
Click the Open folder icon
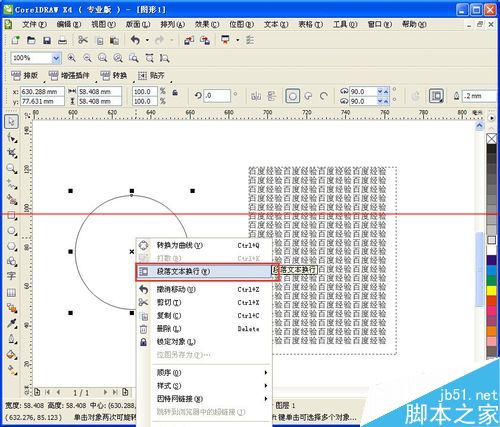tap(31, 40)
